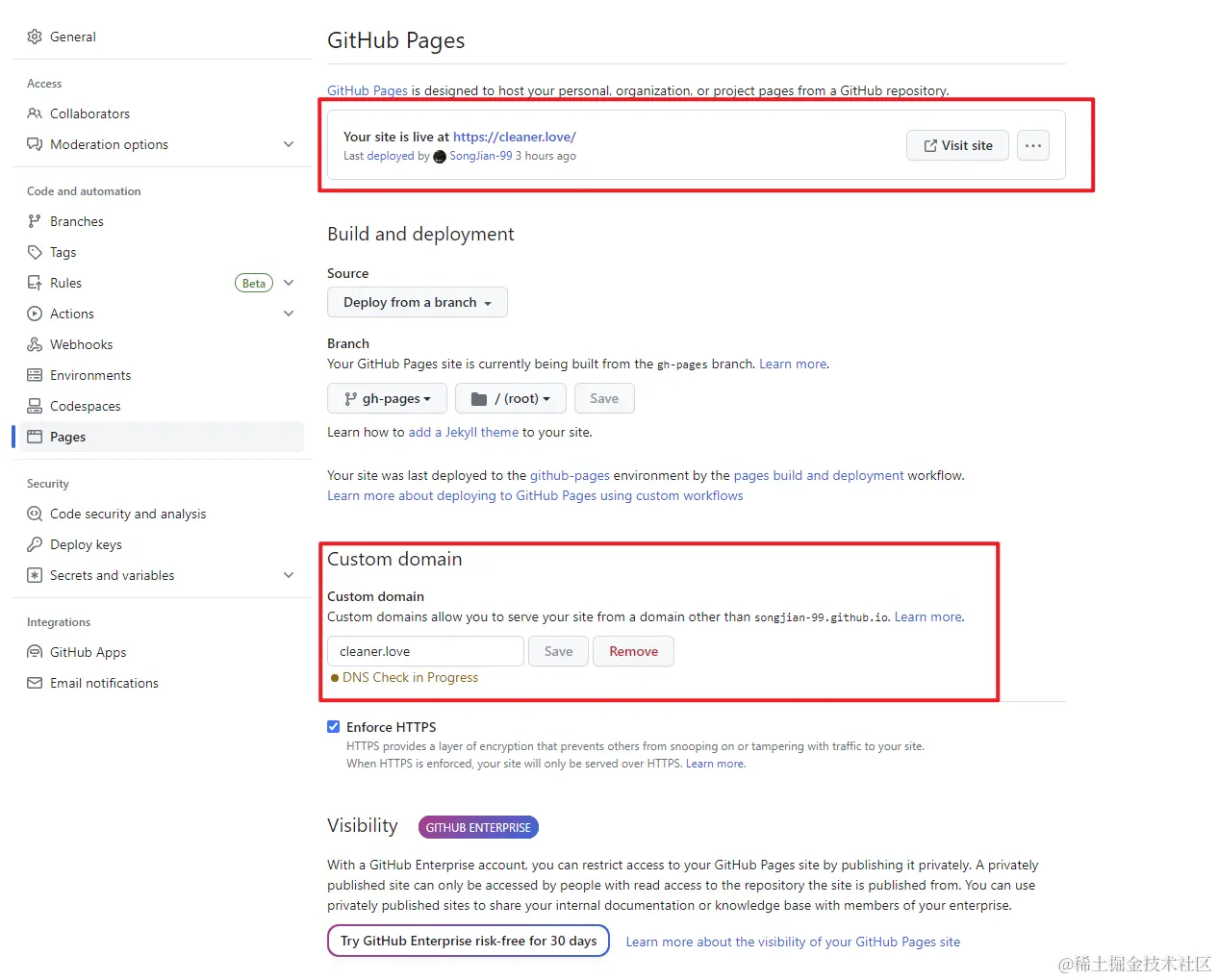Click the Pages browser icon
Viewport: 1218px width, 980px height.
tap(35, 437)
